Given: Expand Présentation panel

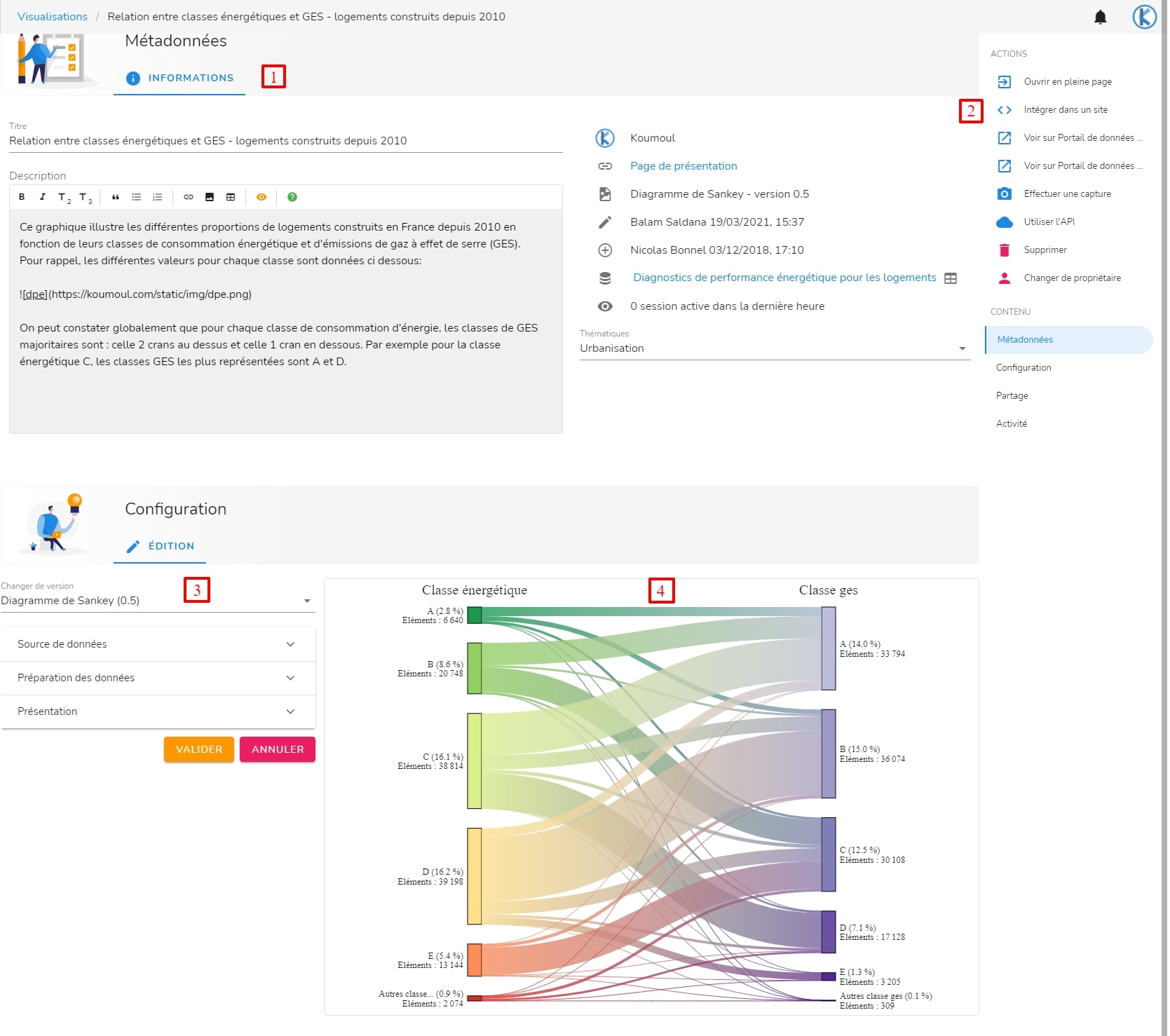Looking at the screenshot, I should click(158, 711).
